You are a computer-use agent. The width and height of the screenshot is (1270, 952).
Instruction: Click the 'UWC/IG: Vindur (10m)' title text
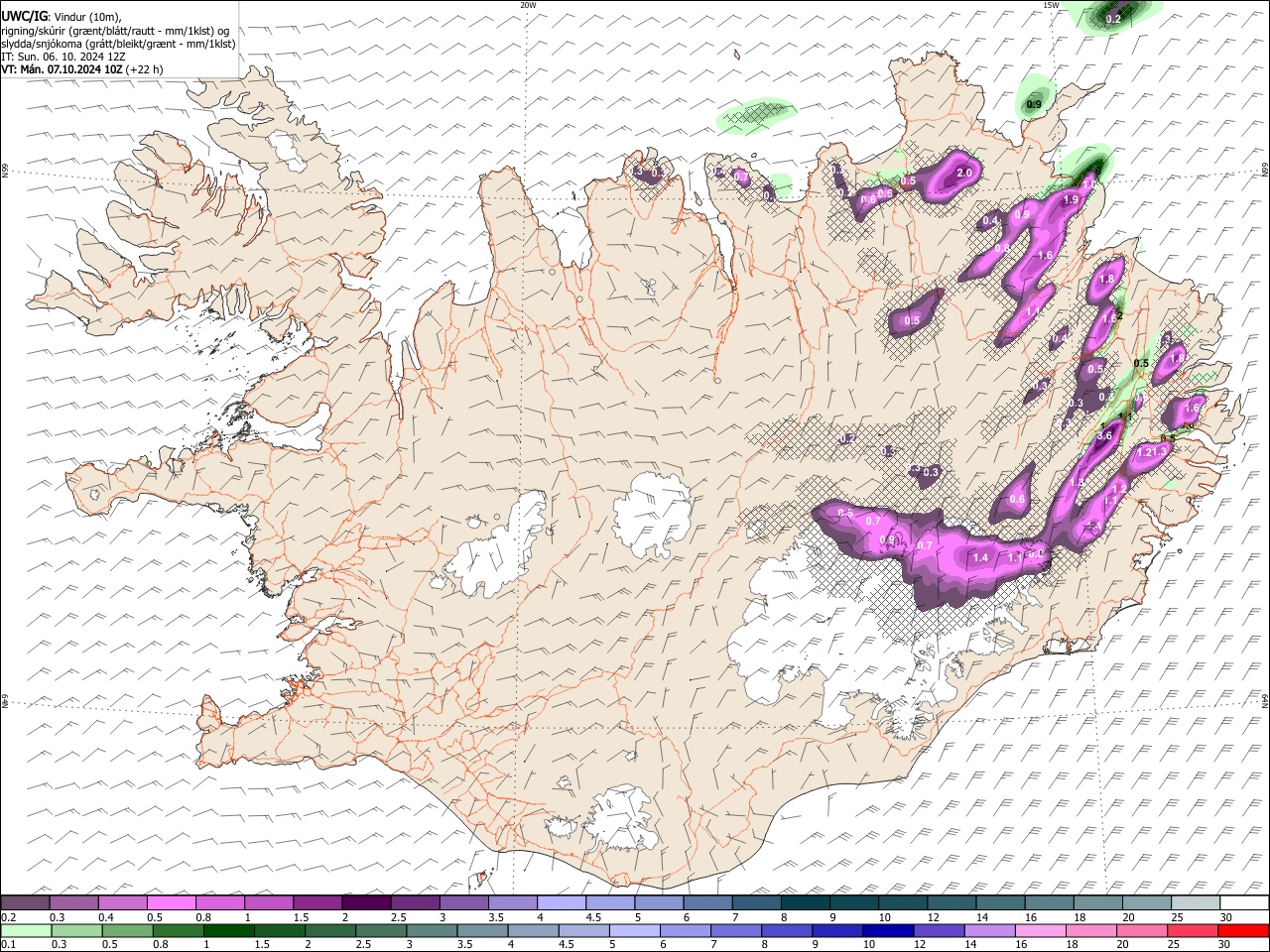point(62,17)
